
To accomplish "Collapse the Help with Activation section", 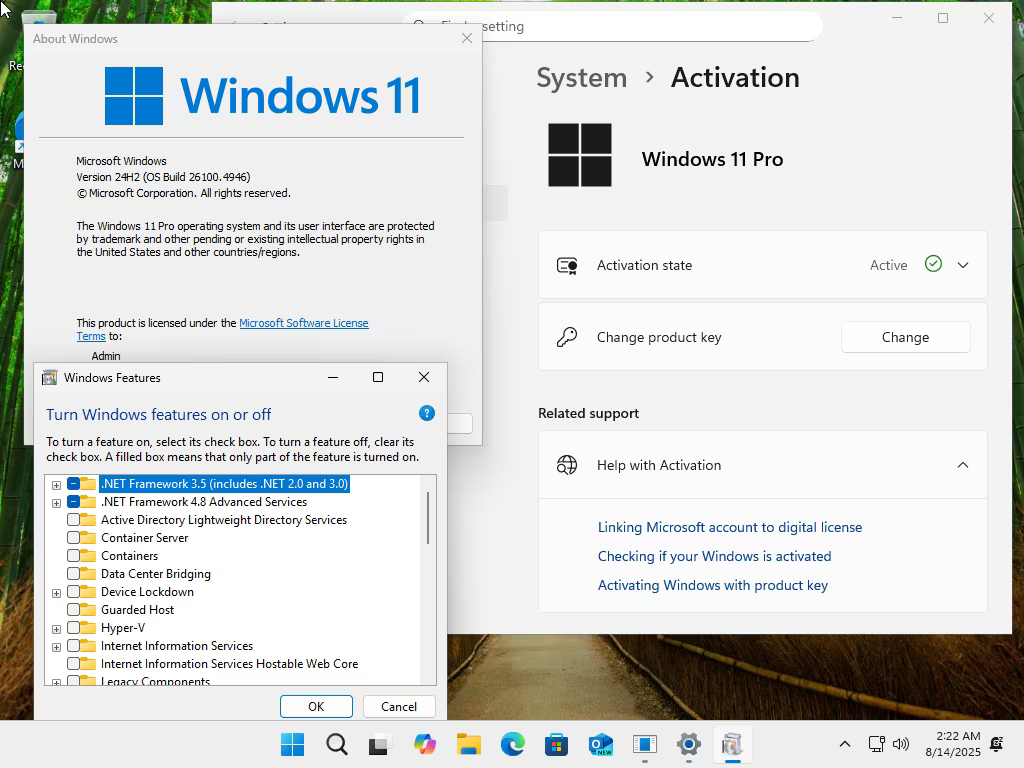I will click(x=963, y=465).
